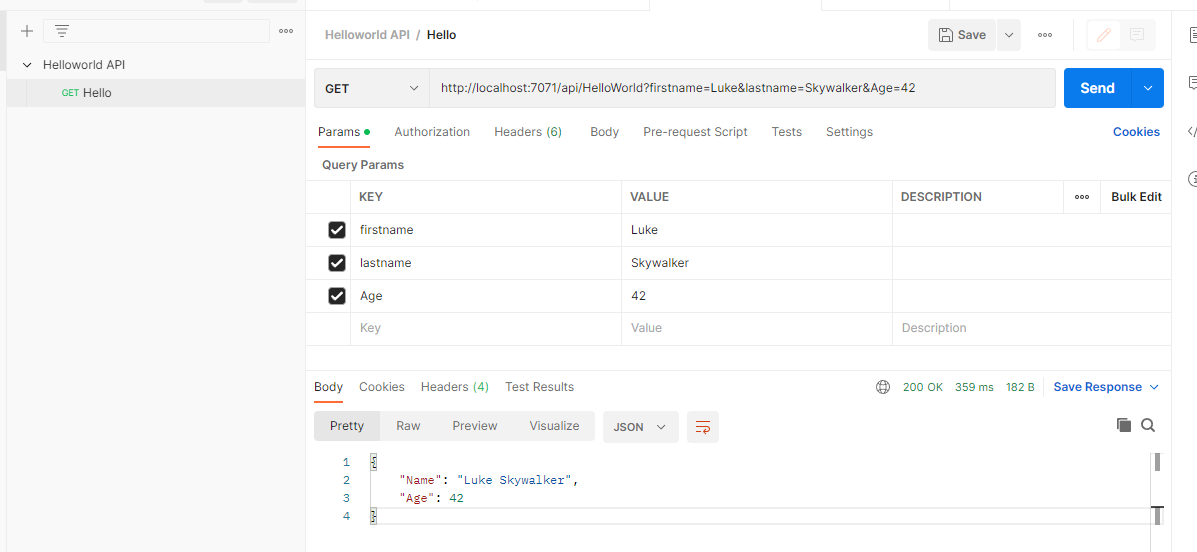Uncheck the lastname parameter checkbox

click(x=337, y=263)
